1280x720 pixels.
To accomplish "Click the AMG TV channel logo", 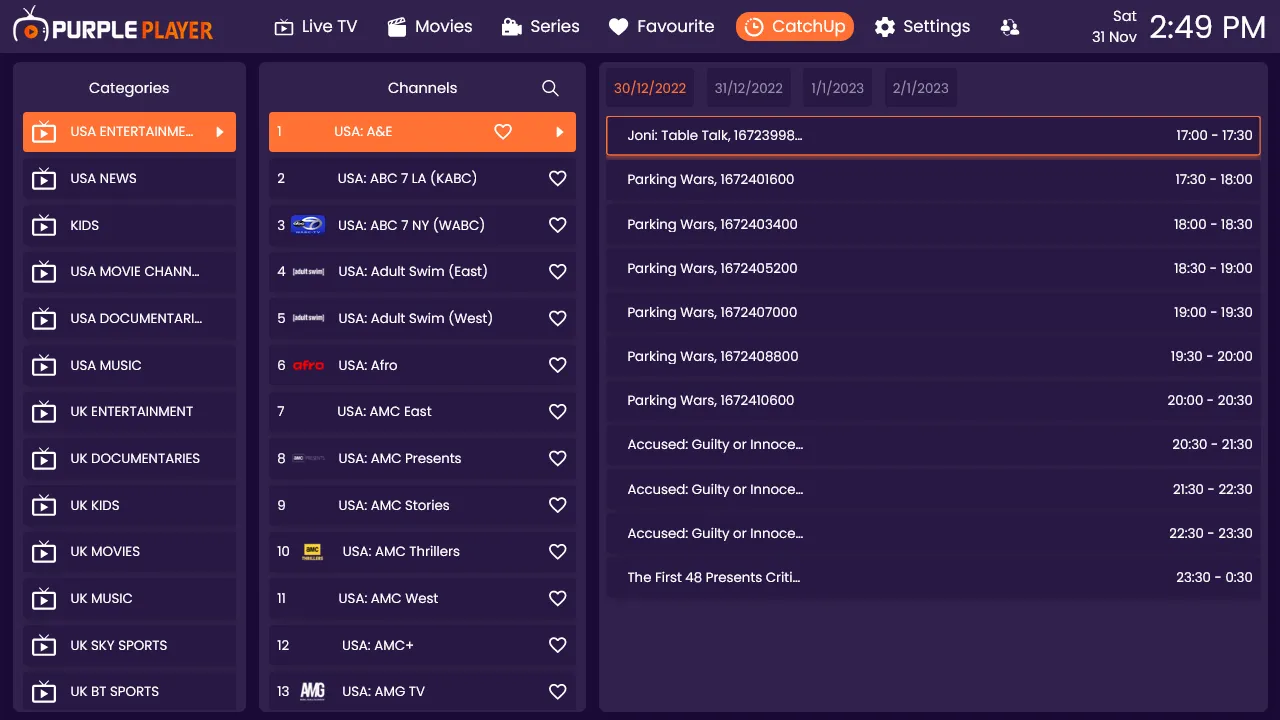I will (312, 691).
